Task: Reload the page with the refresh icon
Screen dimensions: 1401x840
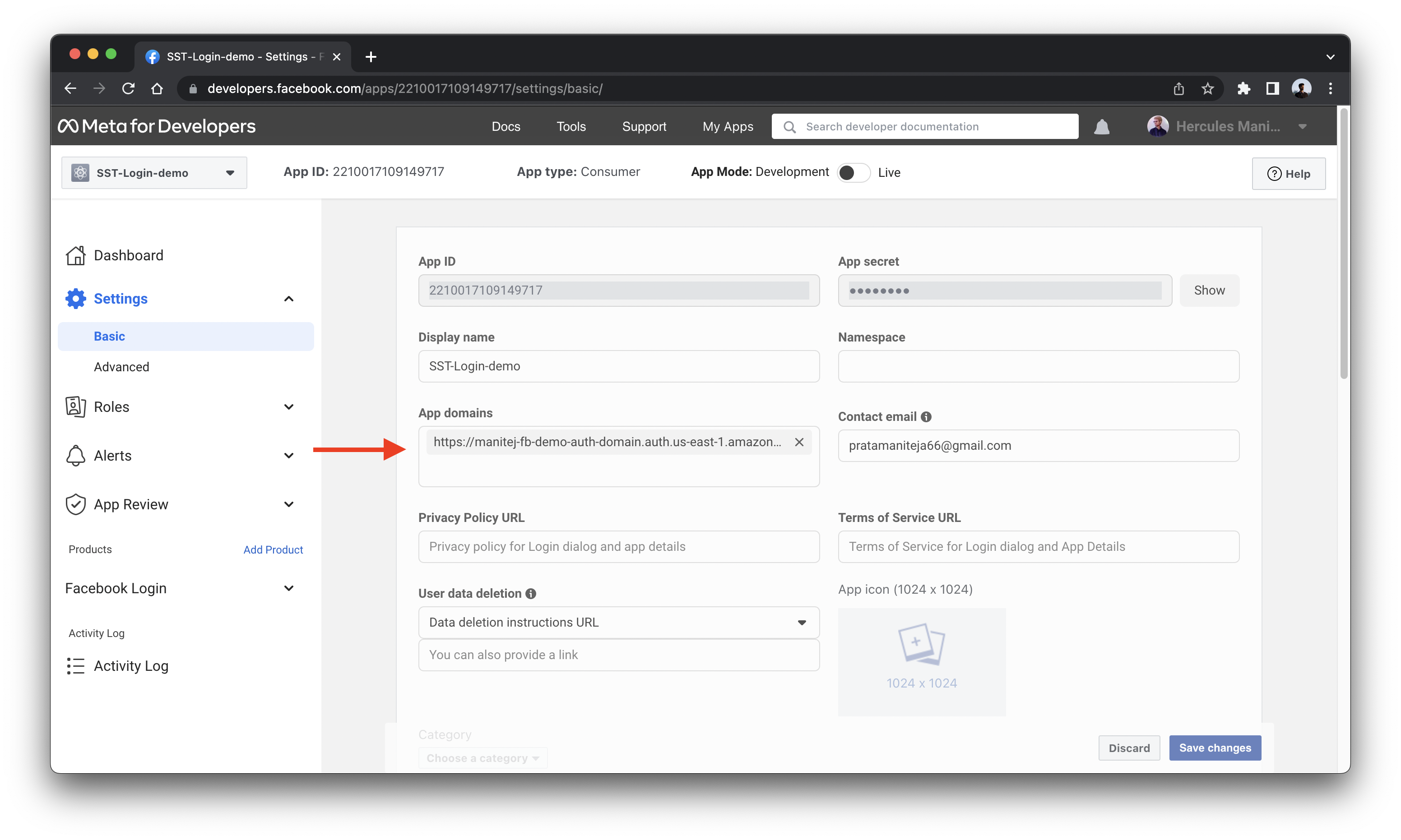Action: point(129,88)
